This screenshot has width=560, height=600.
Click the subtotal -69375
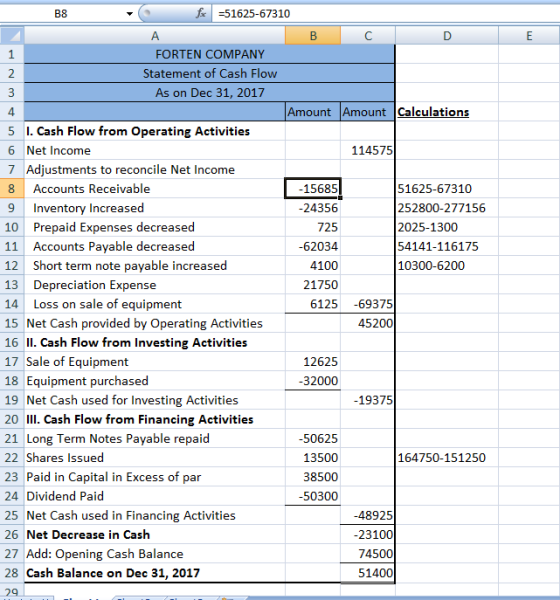tap(373, 304)
